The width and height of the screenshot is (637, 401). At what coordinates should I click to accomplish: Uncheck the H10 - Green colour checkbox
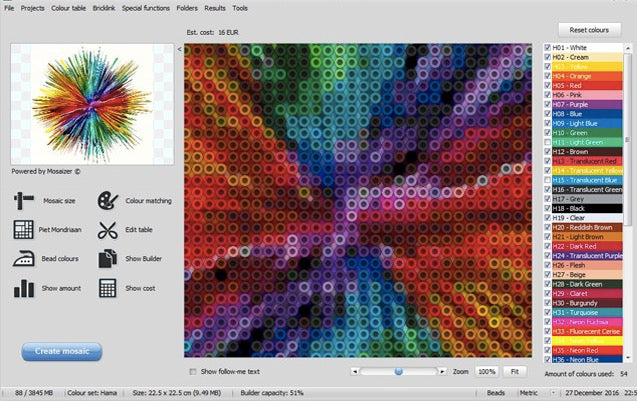548,133
